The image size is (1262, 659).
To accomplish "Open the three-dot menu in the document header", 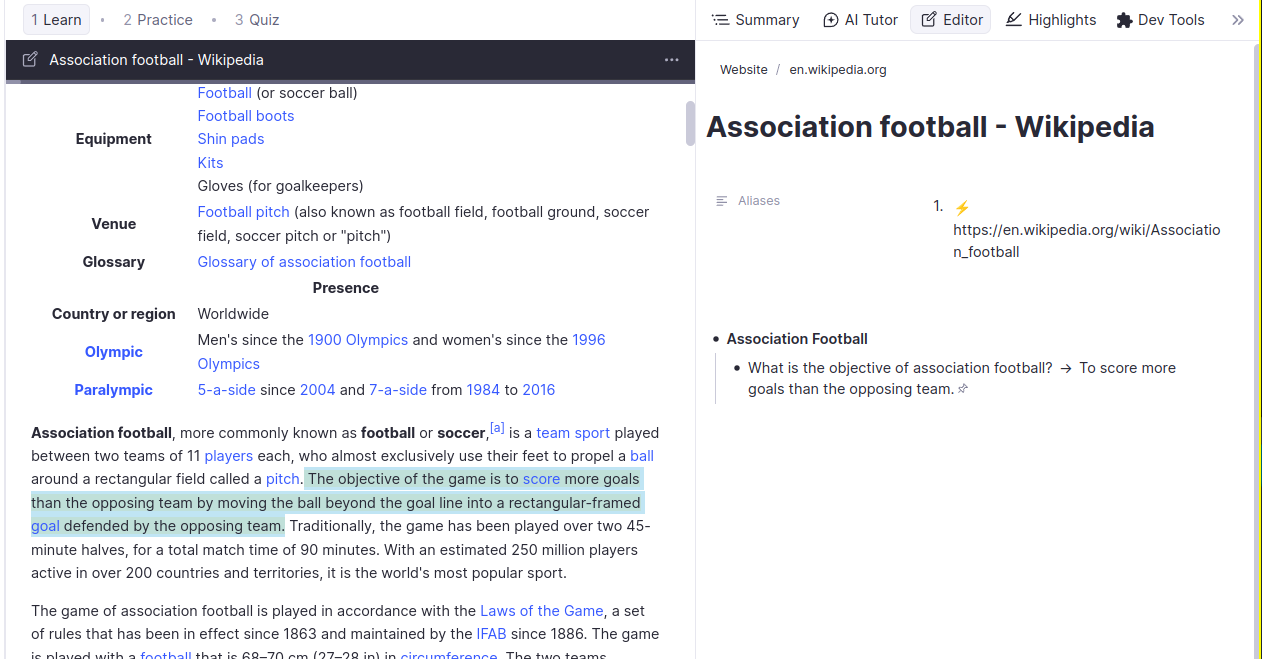I will coord(672,60).
